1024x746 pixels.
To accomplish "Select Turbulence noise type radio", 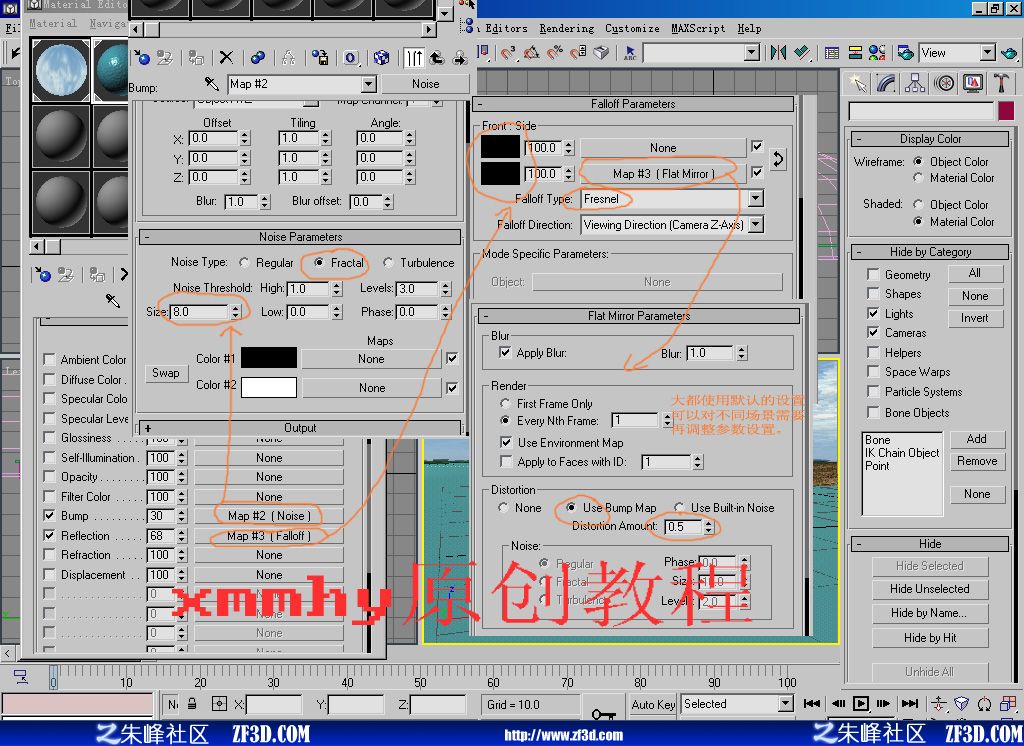I will pyautogui.click(x=388, y=263).
